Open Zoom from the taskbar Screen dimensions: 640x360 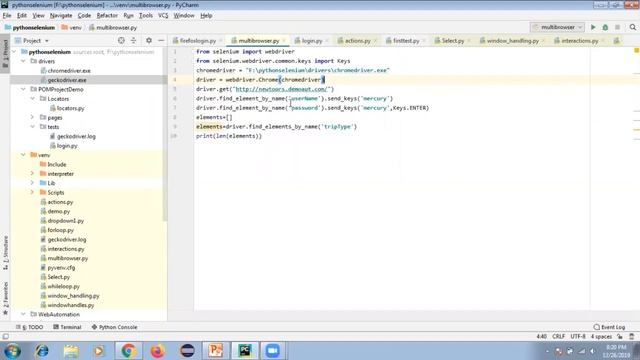273,351
